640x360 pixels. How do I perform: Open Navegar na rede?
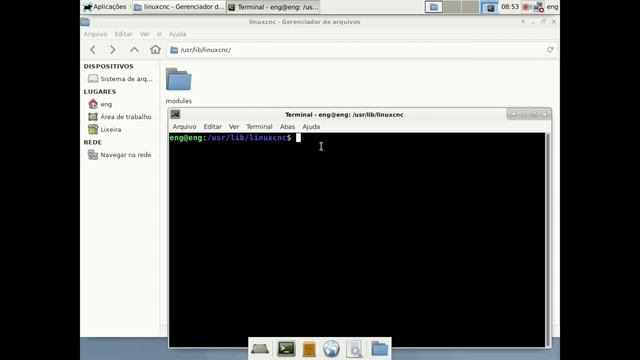(120, 155)
